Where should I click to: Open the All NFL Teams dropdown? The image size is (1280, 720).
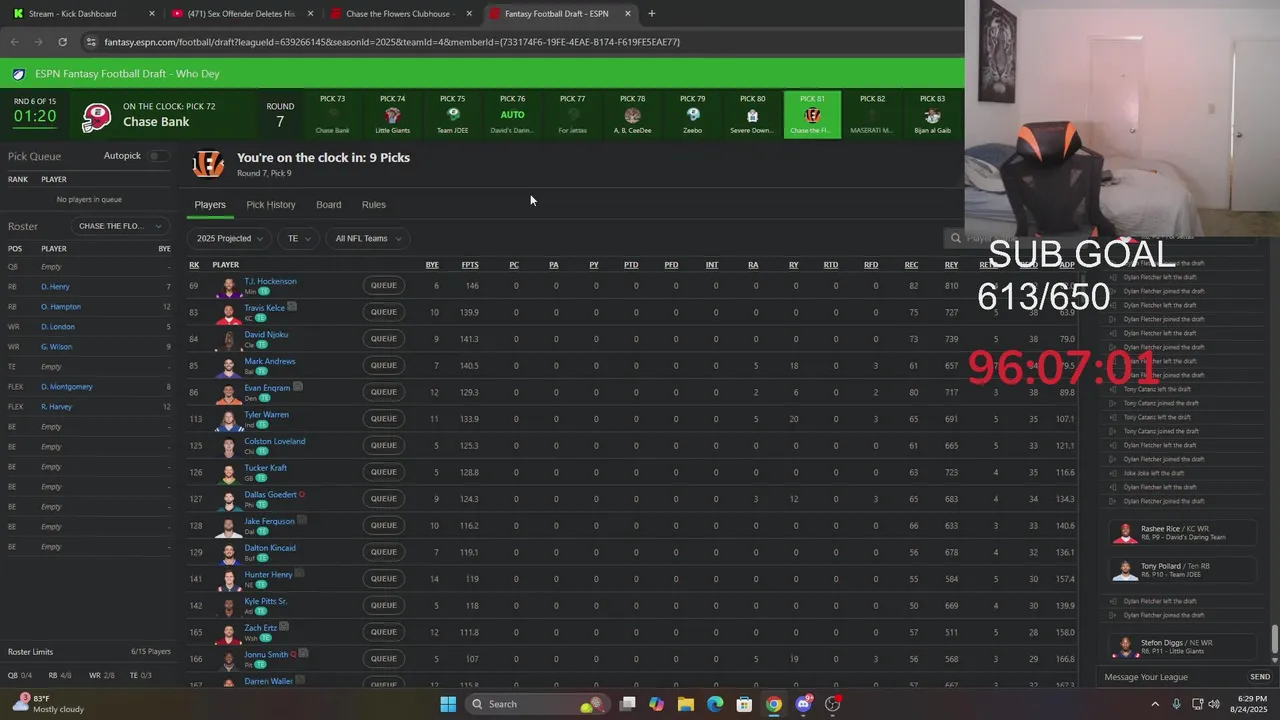(367, 238)
